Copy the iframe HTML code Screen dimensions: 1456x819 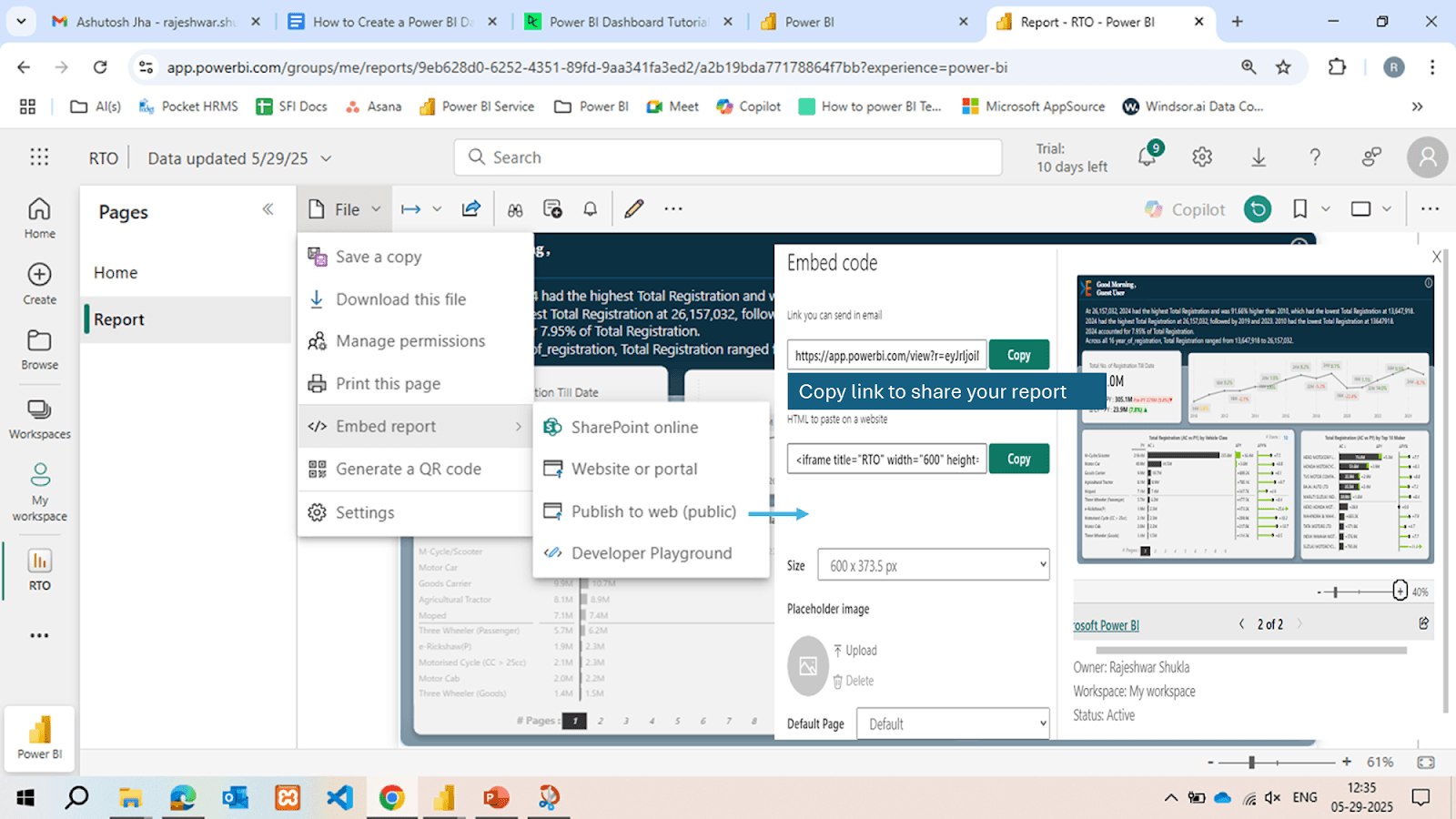tap(1018, 459)
